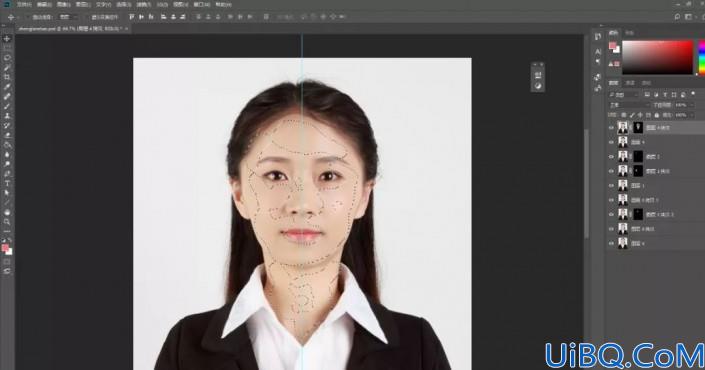Select the Dodge tool

click(x=7, y=164)
